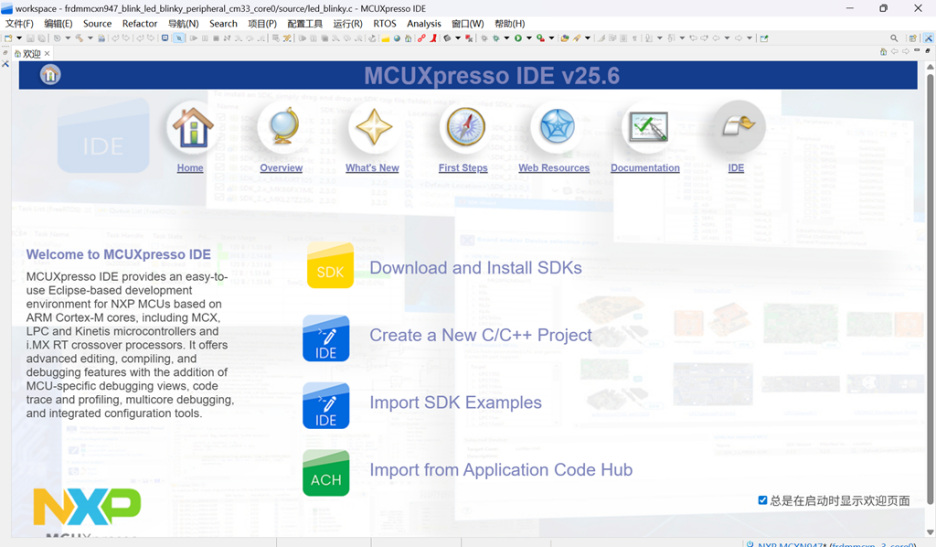
Task: Click the New icon in the main toolbar
Action: tap(8, 38)
